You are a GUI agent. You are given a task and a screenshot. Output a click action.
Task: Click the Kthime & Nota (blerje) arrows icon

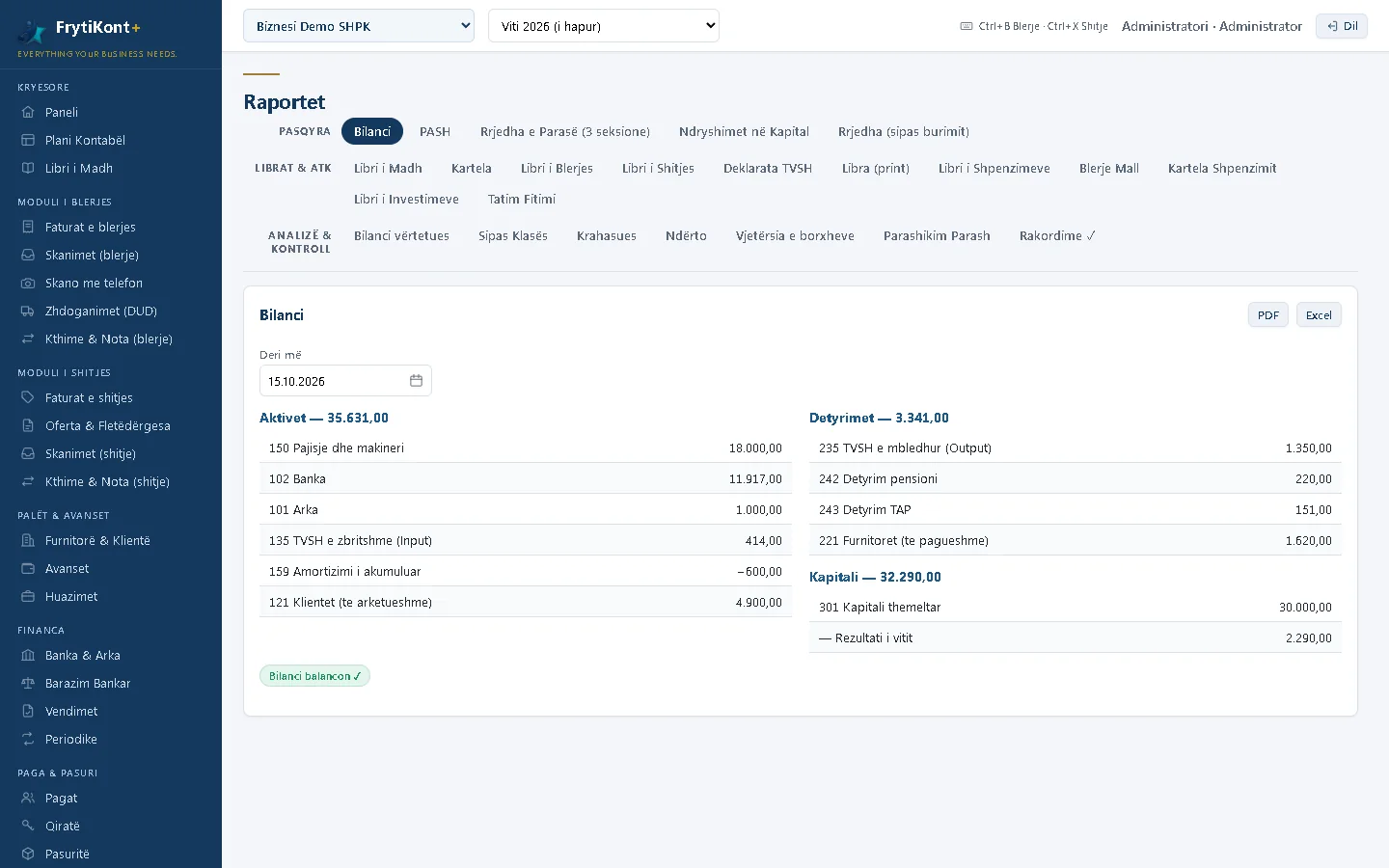click(x=28, y=339)
